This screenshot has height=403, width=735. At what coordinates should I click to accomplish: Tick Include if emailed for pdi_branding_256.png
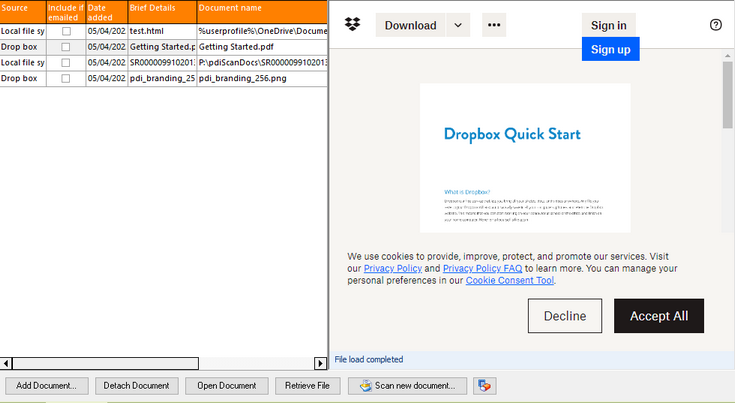pyautogui.click(x=66, y=78)
